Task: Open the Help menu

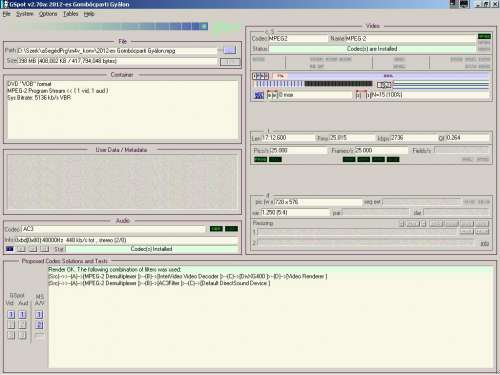Action: click(x=89, y=14)
